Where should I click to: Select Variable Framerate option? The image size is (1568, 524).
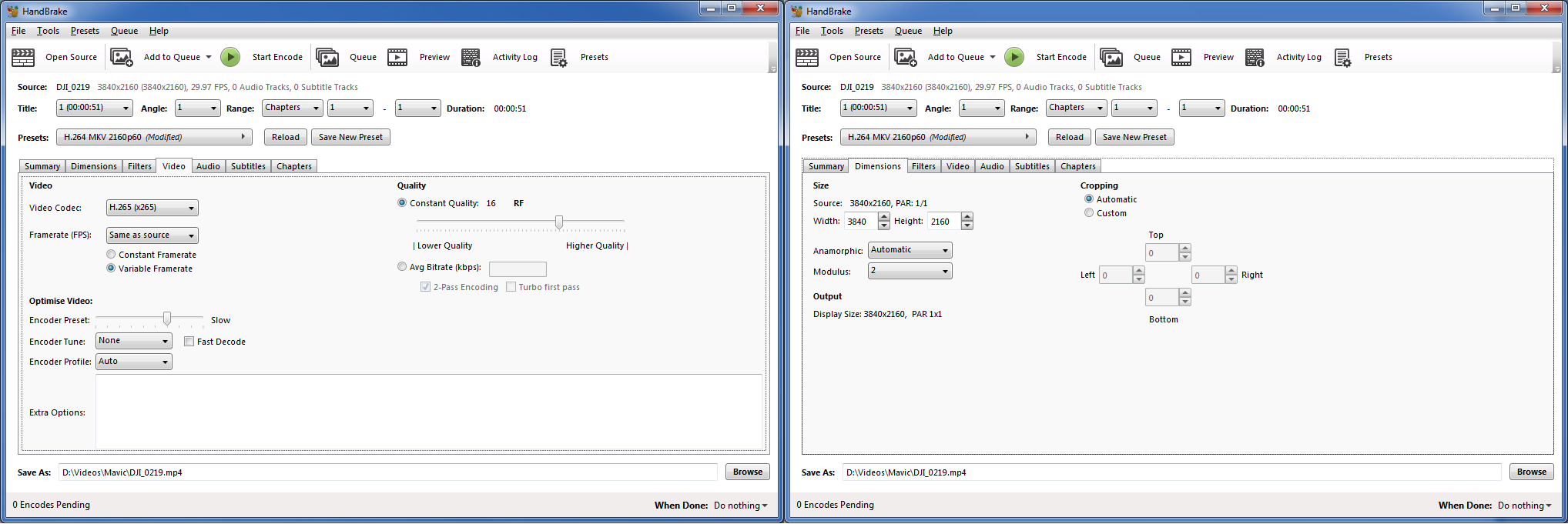point(111,269)
